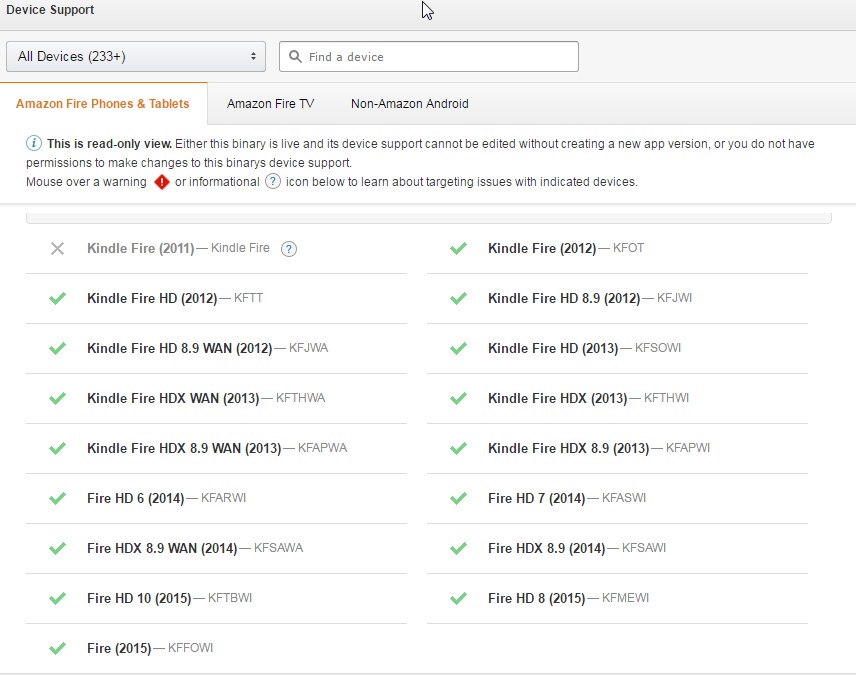This screenshot has width=856, height=675.
Task: Click the green check for Fire HD 8 (2015)
Action: tap(459, 598)
